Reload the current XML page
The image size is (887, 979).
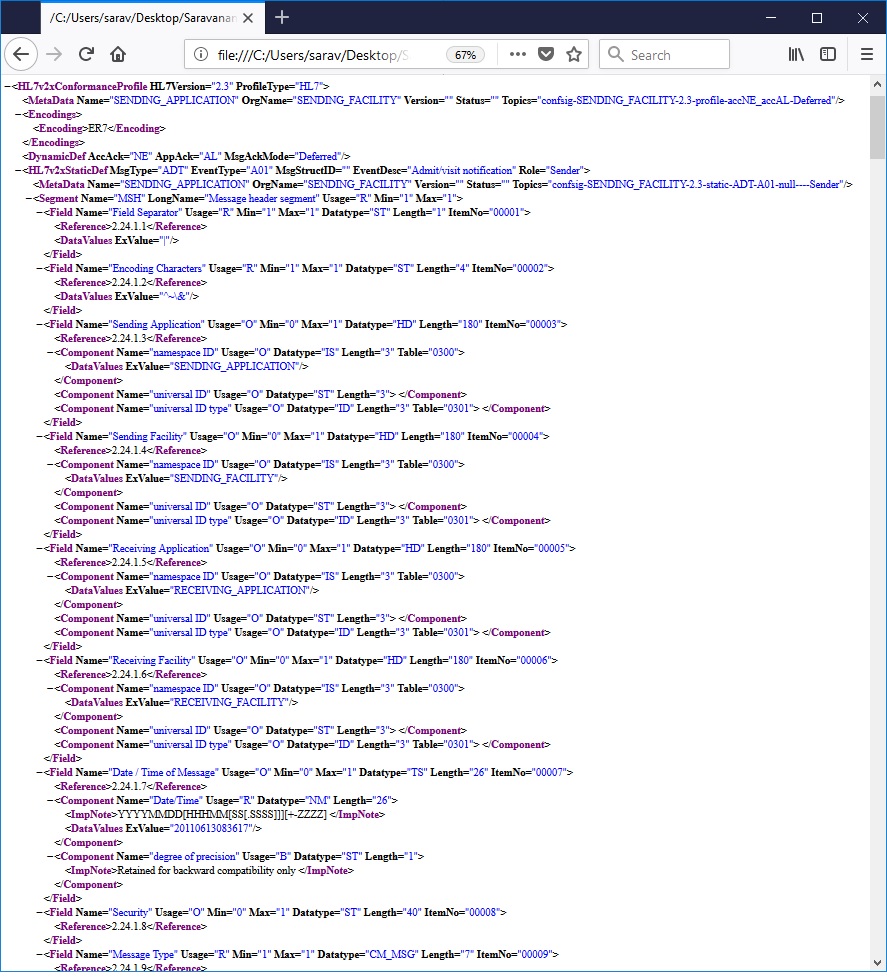click(85, 54)
